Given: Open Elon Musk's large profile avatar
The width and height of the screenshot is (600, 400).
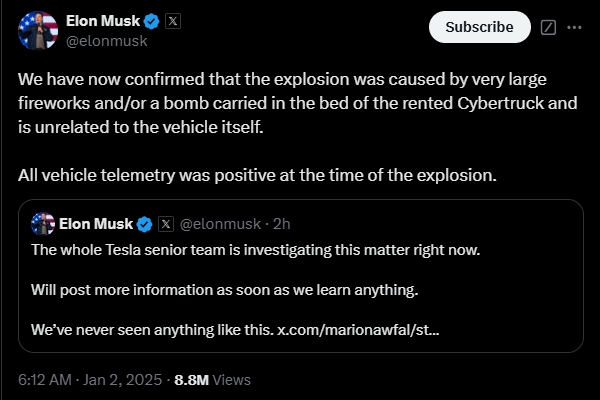Looking at the screenshot, I should tap(38, 31).
